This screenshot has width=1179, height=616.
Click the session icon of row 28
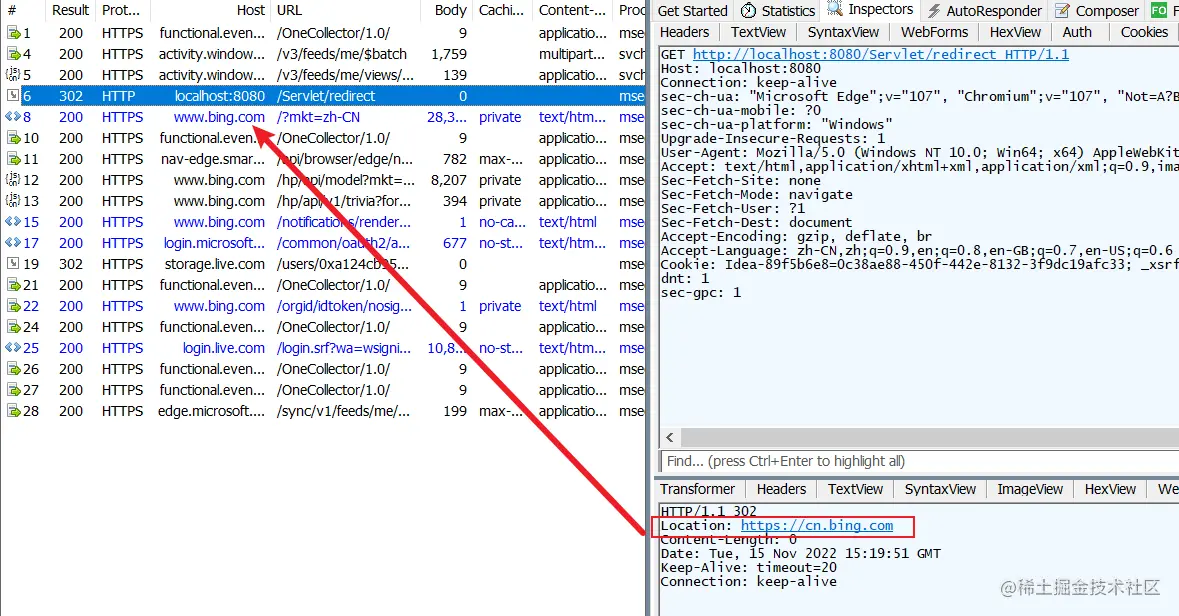(14, 411)
